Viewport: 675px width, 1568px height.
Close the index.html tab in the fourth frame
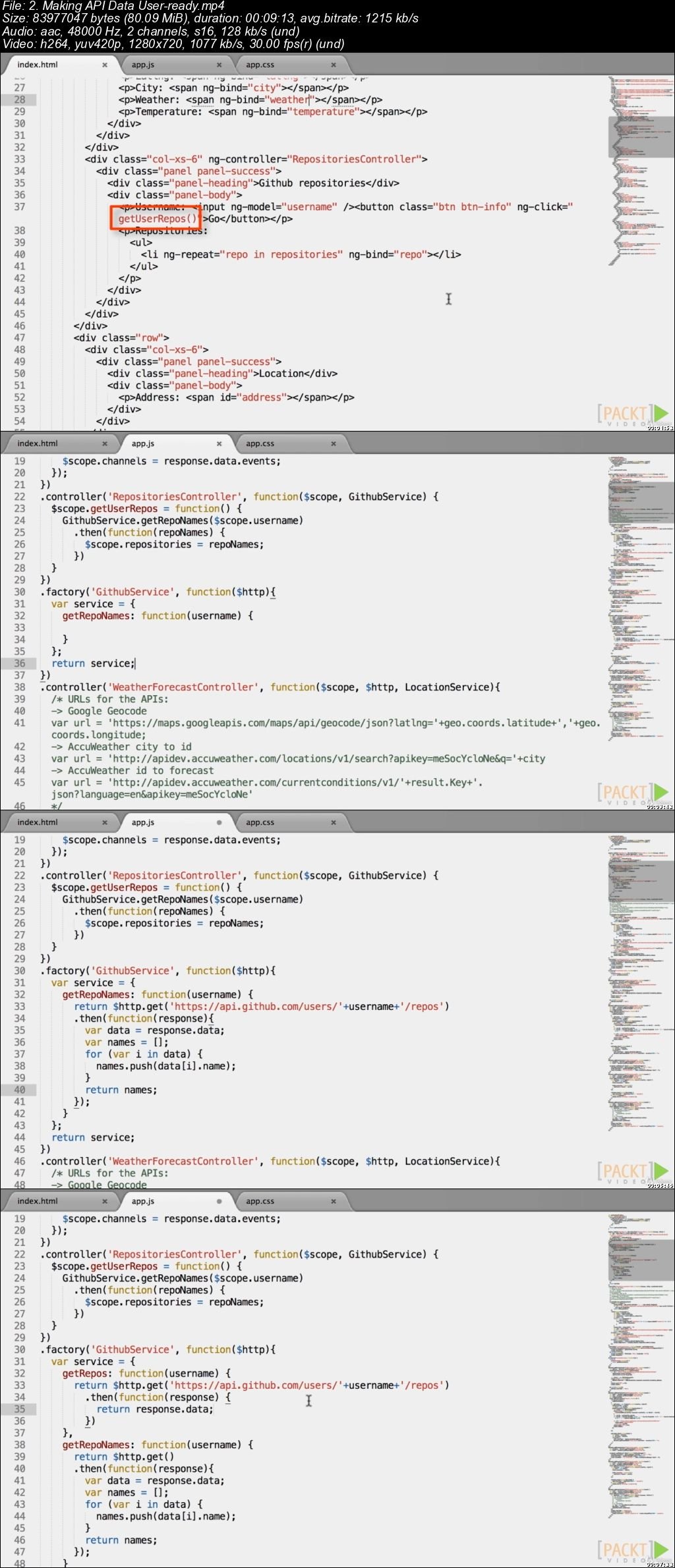[x=105, y=1201]
